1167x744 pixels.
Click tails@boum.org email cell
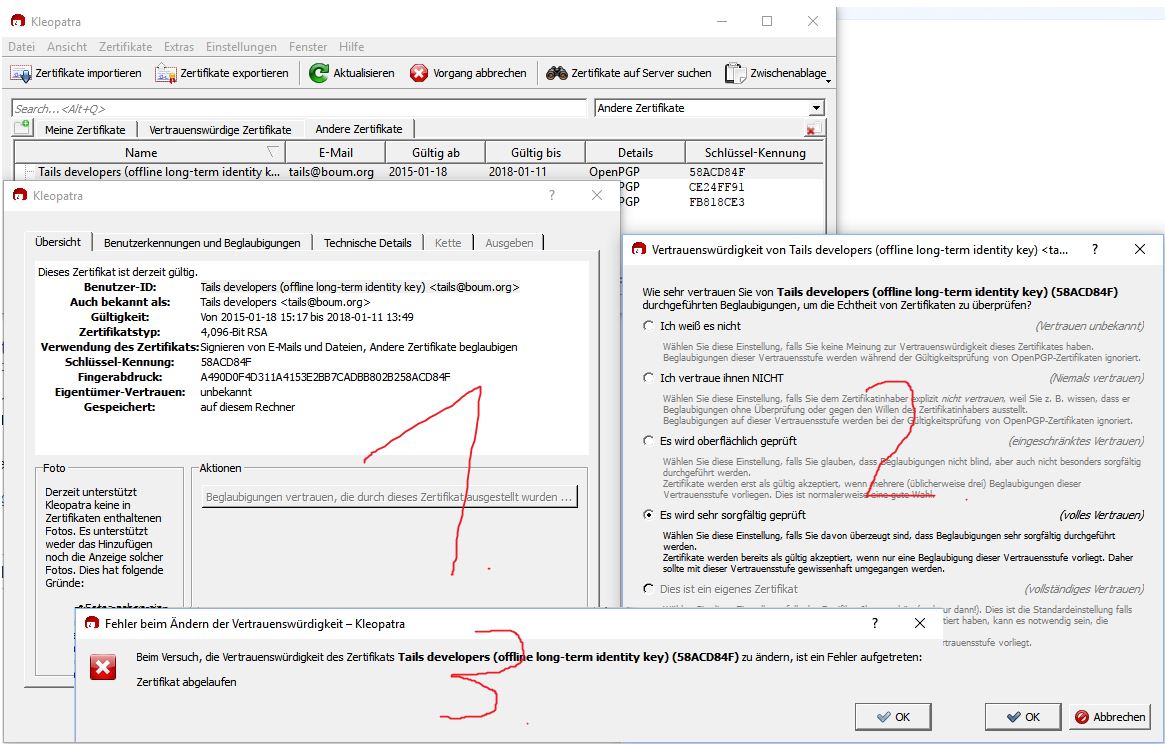[331, 172]
